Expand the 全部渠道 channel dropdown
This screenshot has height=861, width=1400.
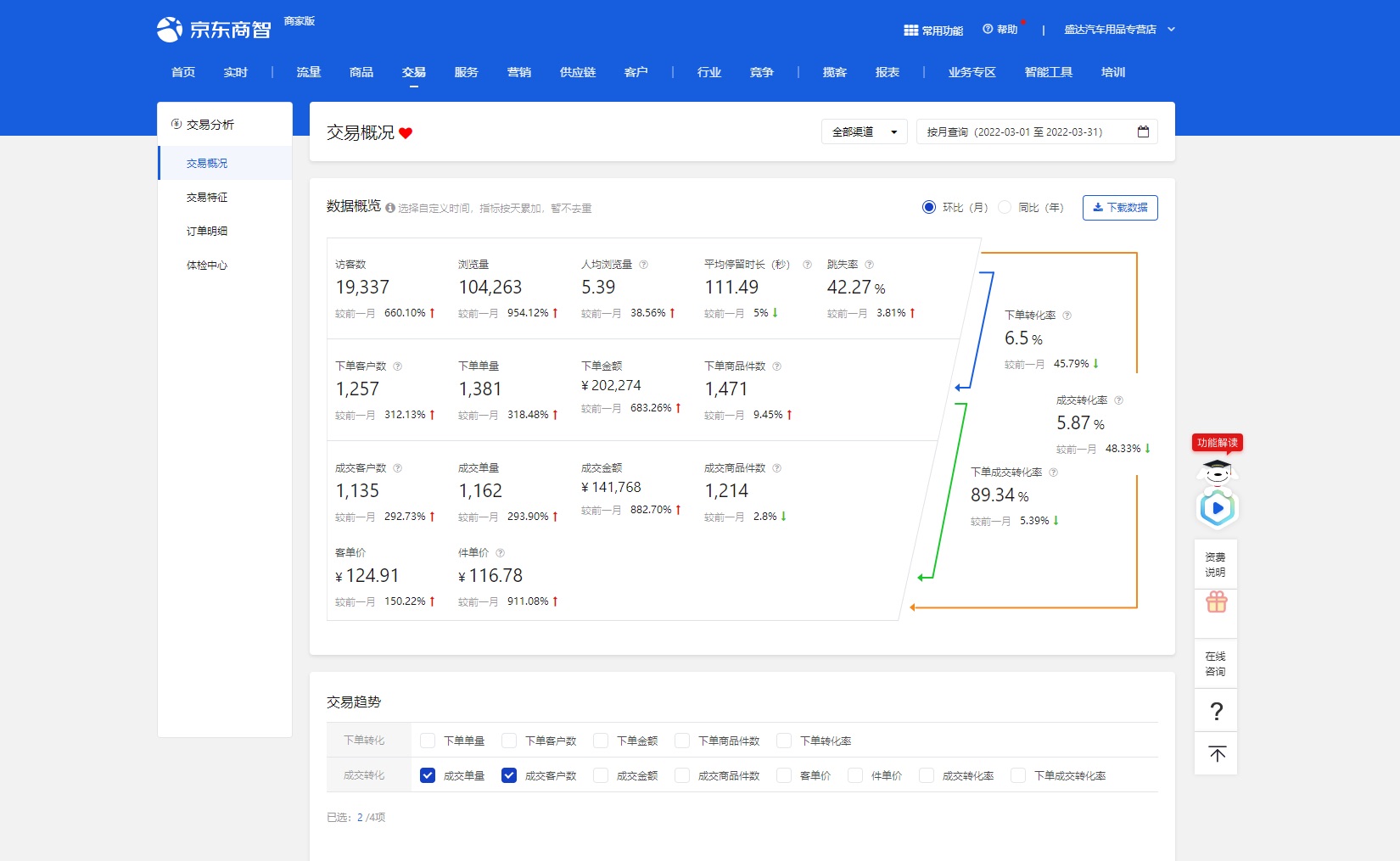pos(864,132)
